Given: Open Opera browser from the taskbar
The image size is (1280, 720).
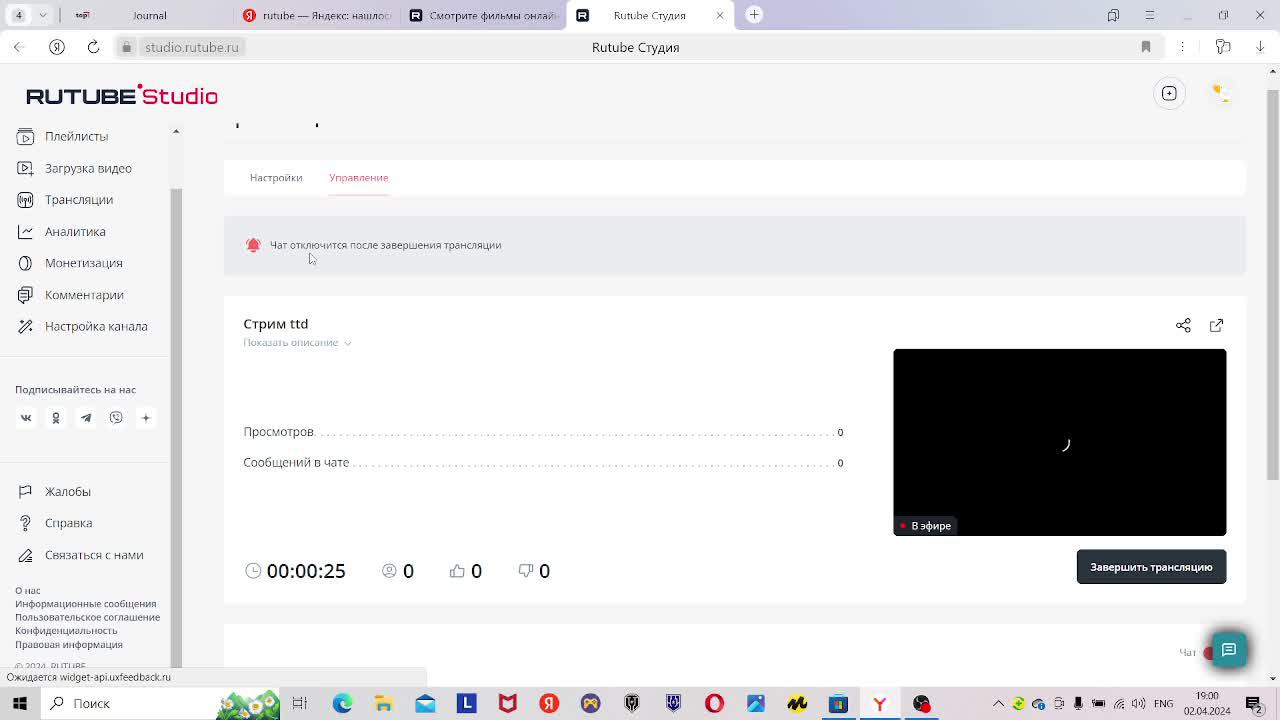Looking at the screenshot, I should pos(714,703).
